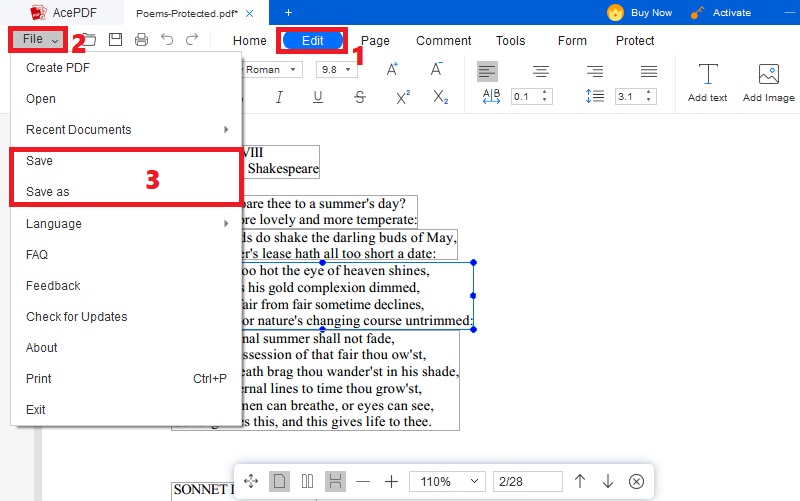The width and height of the screenshot is (800, 501).
Task: Select the Add Image tool
Action: point(768,83)
